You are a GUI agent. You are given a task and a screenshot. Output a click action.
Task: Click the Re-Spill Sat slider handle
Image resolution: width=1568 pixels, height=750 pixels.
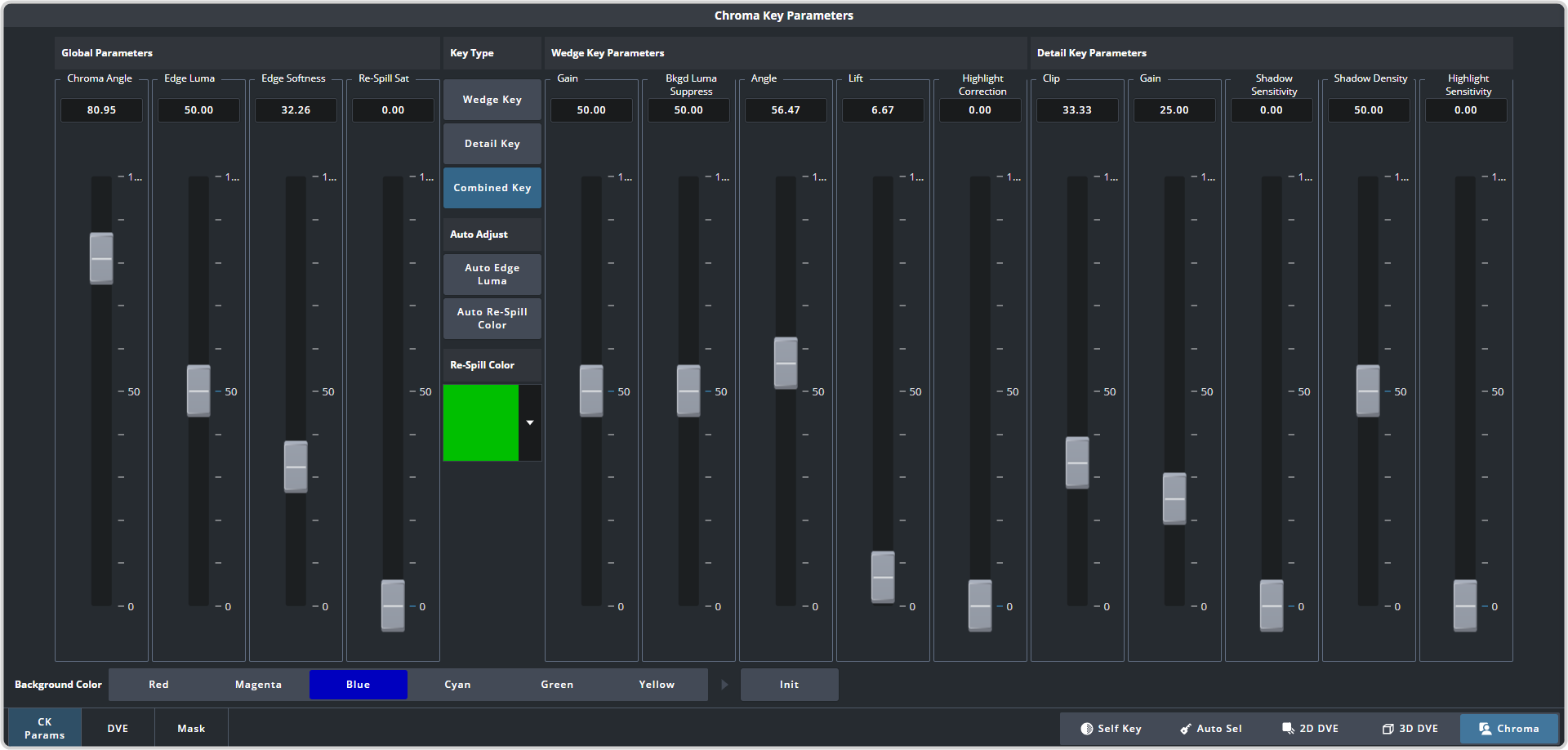tap(393, 605)
